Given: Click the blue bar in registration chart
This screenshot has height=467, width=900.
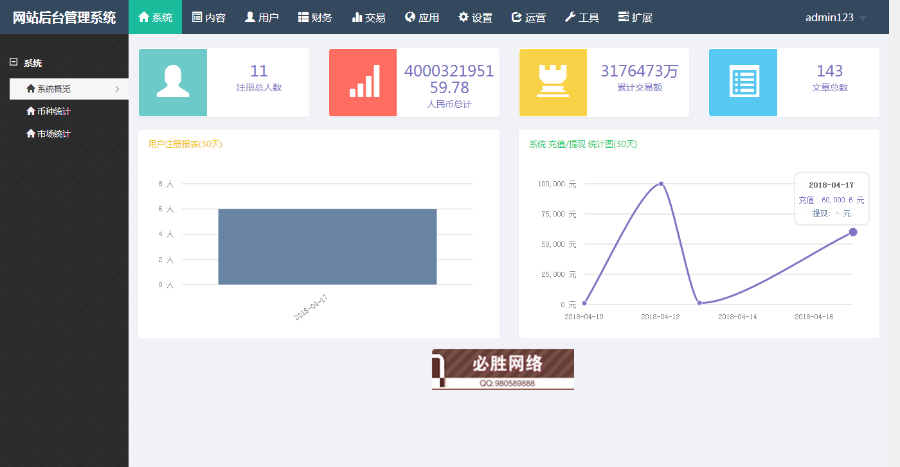Looking at the screenshot, I should (327, 247).
